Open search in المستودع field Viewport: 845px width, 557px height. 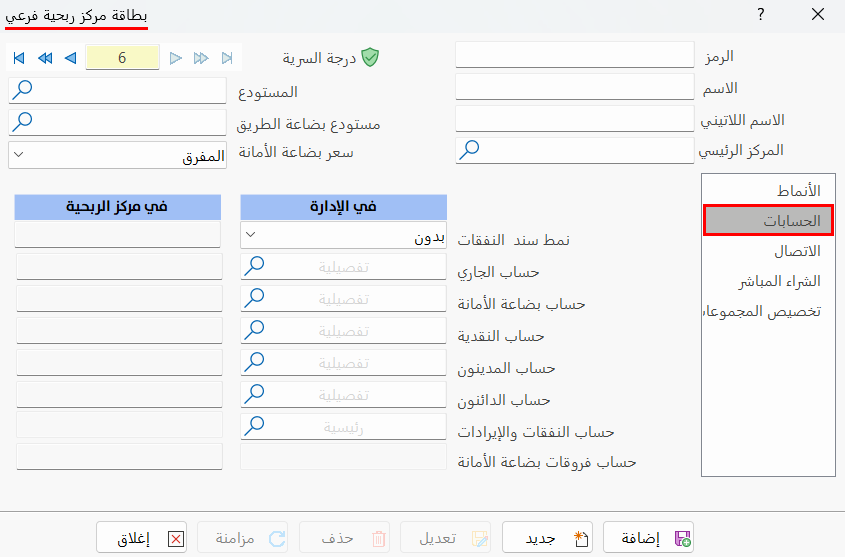click(23, 90)
